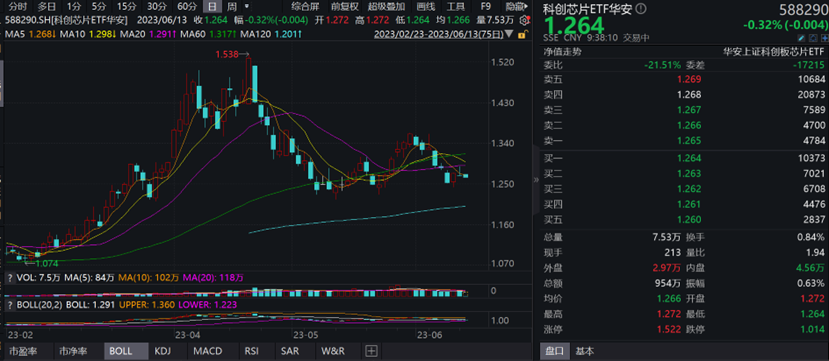The image size is (829, 361).
Task: Click the VOL indicator help question mark
Action: point(10,277)
